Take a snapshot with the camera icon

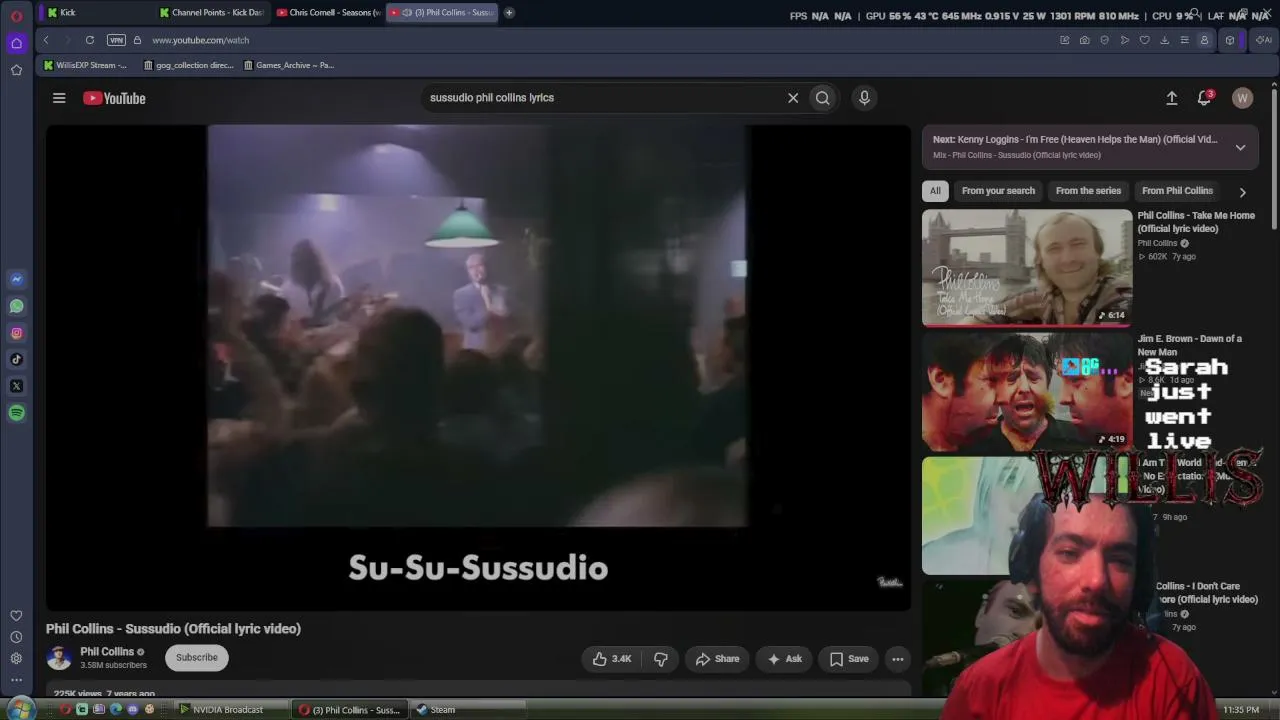1085,40
